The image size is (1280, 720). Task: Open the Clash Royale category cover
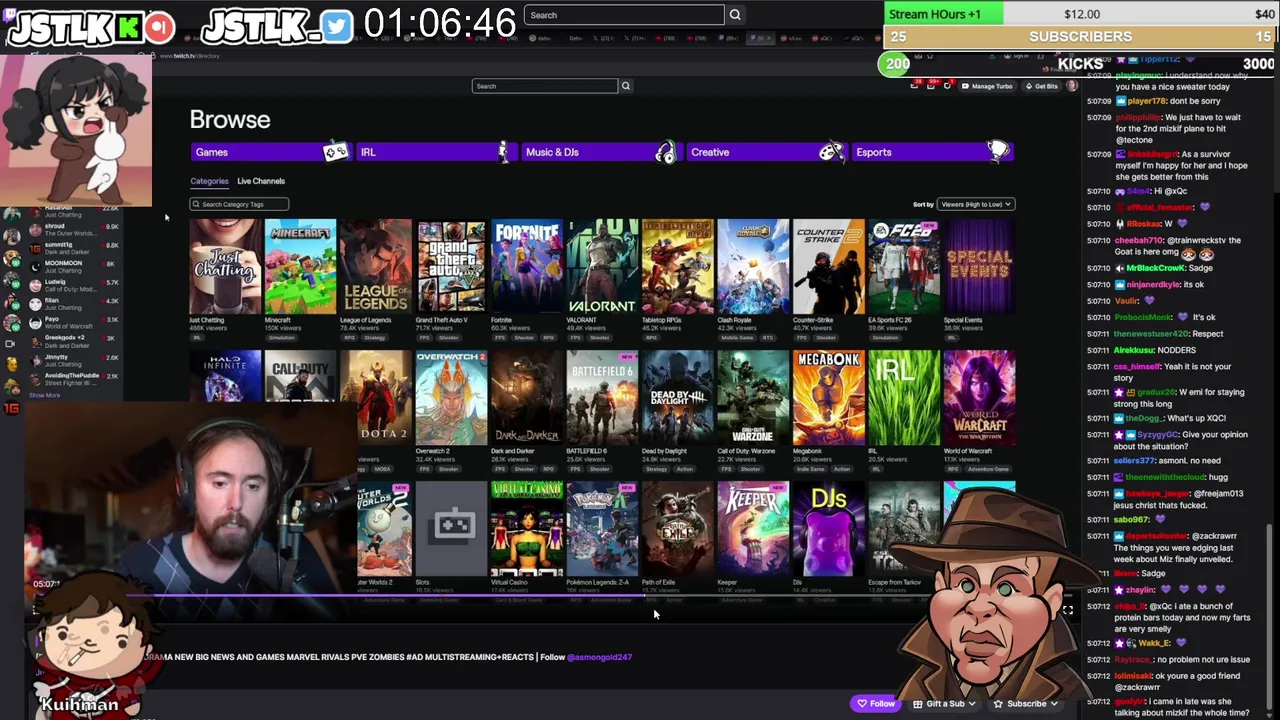coord(753,266)
